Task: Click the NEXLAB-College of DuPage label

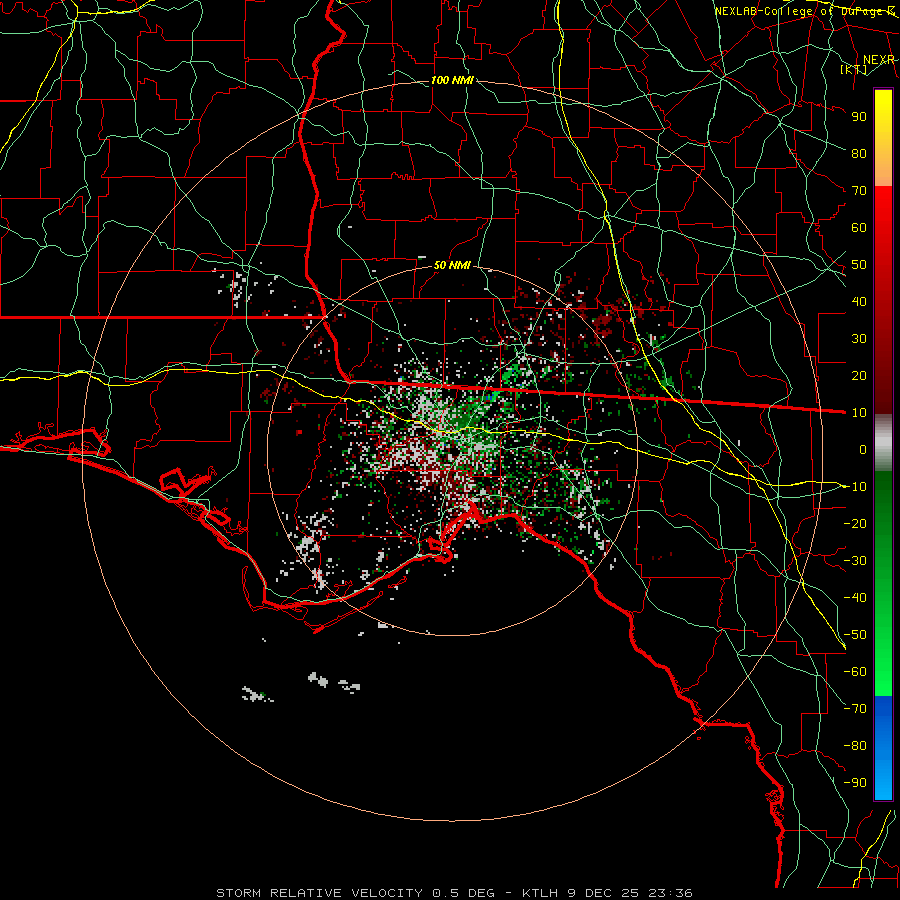Action: pos(804,11)
